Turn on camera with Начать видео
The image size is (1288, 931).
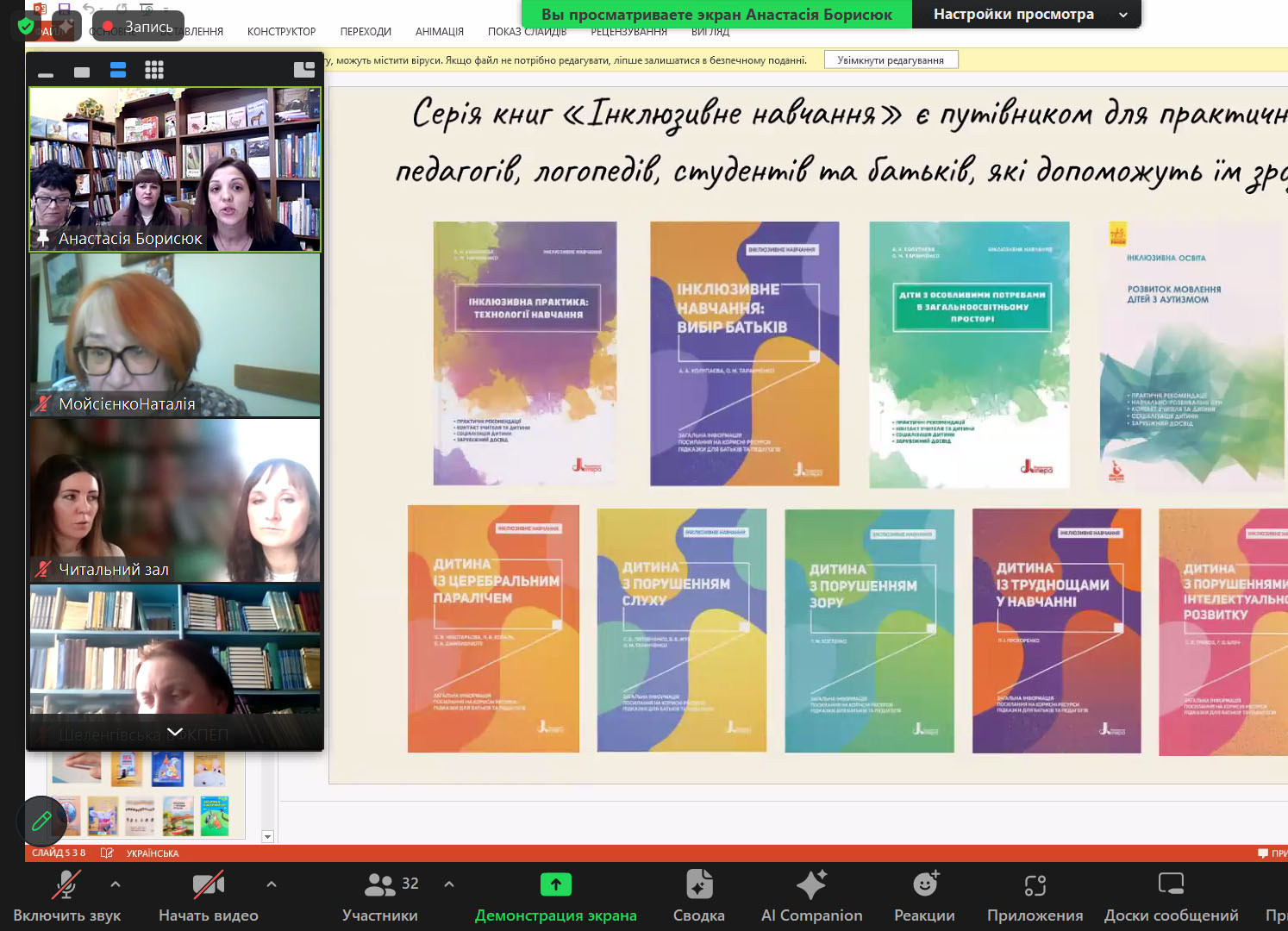(209, 897)
